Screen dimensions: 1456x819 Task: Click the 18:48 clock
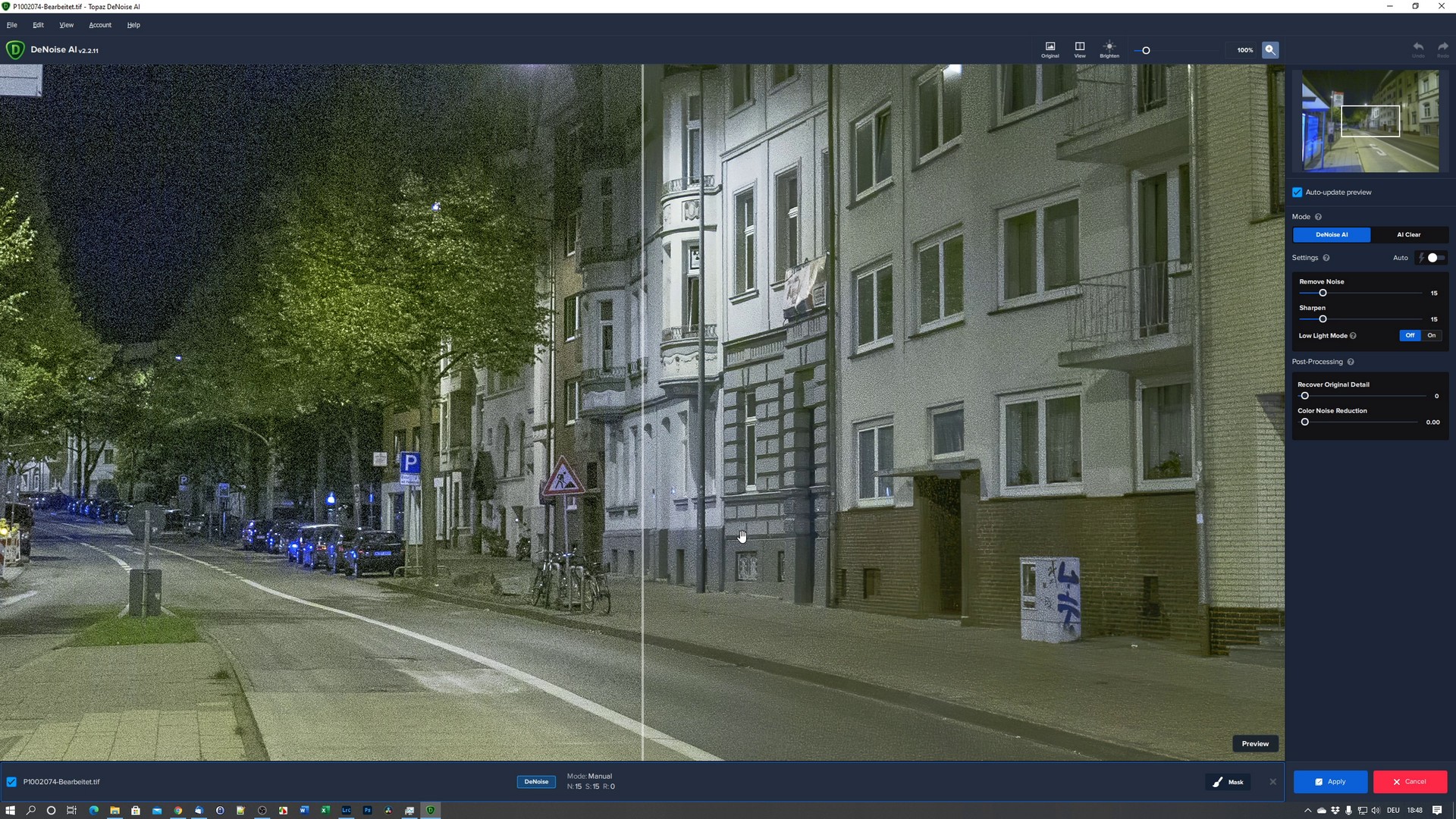[1415, 810]
